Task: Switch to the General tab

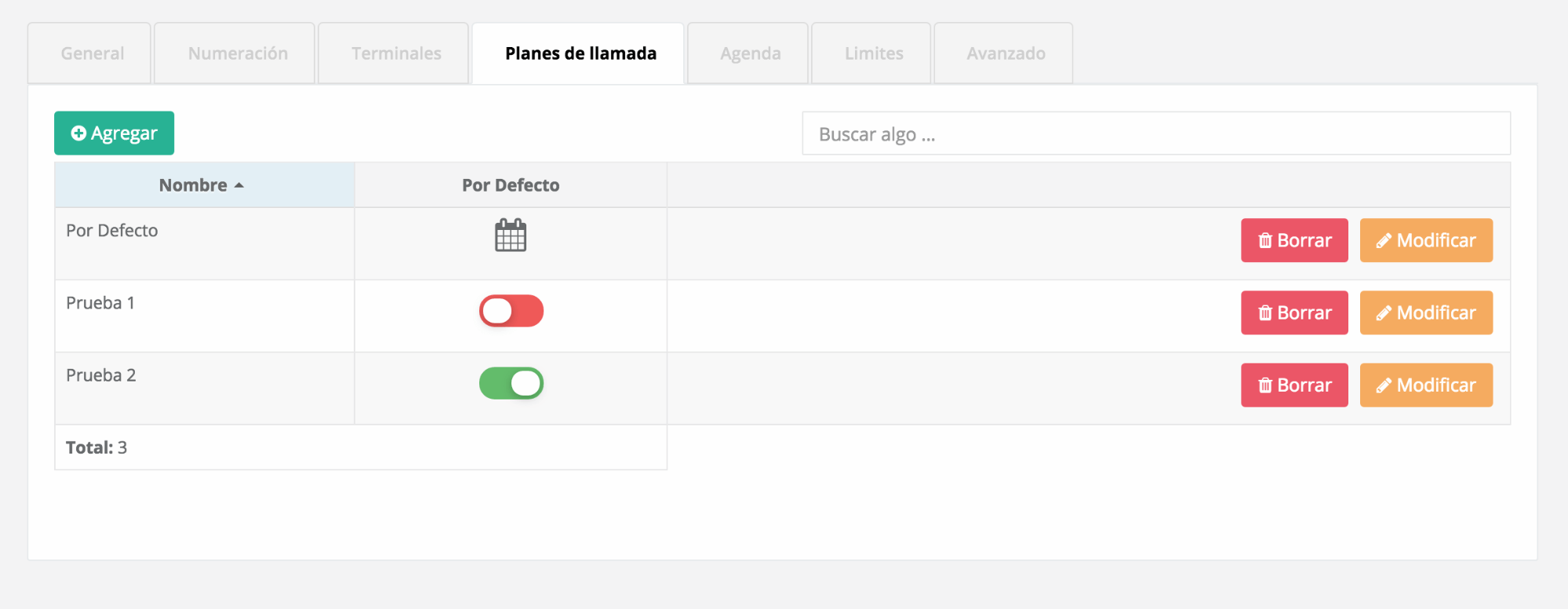Action: [x=93, y=53]
